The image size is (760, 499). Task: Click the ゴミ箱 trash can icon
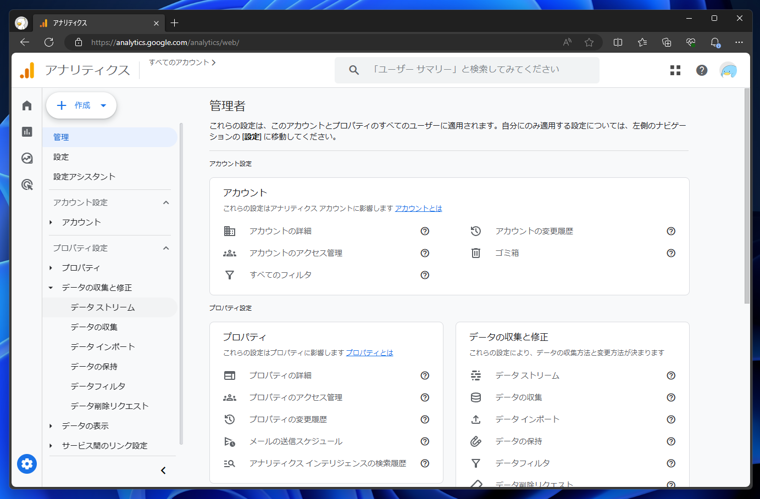[x=475, y=253]
